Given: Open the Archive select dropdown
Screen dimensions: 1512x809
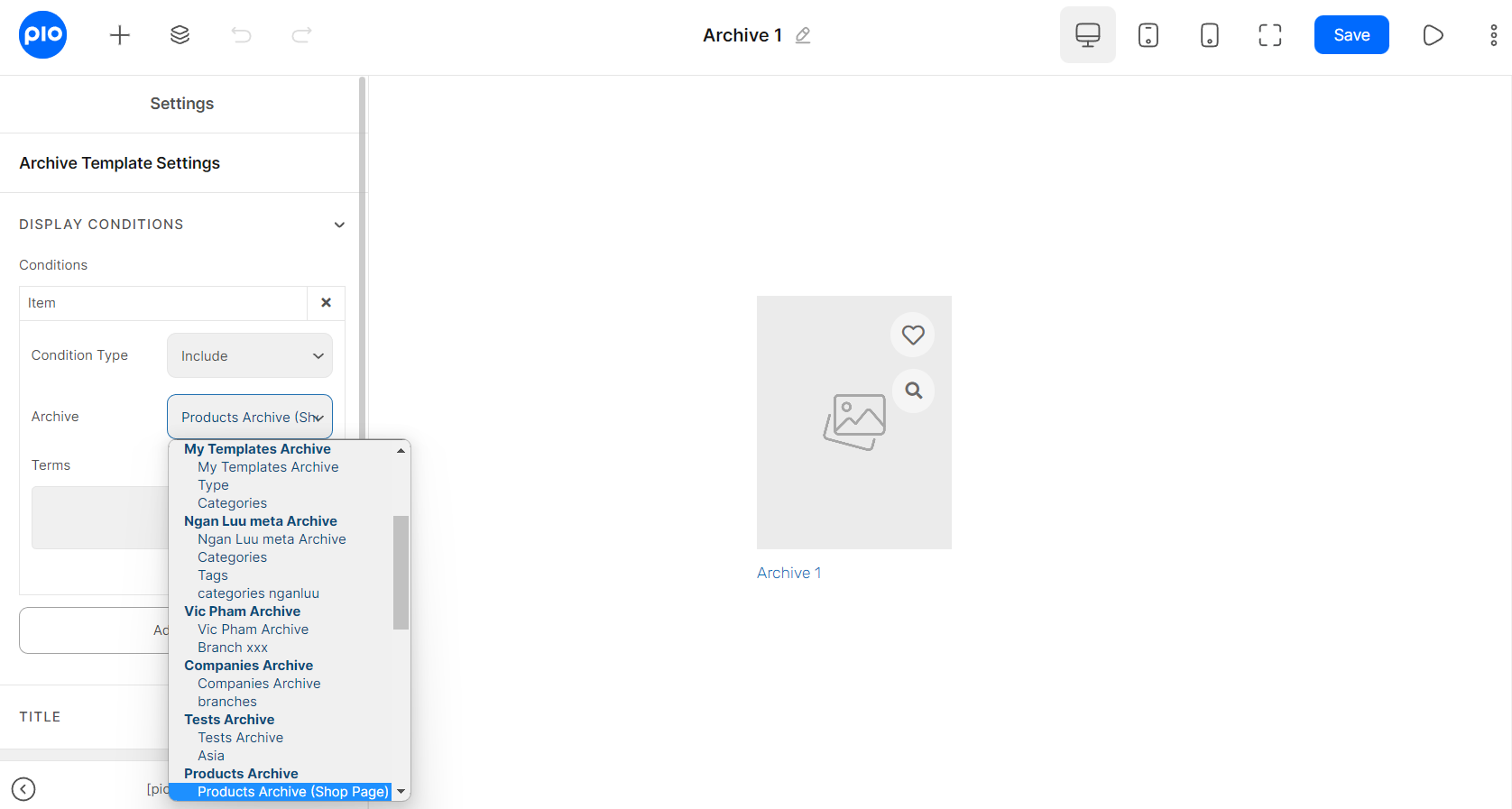Looking at the screenshot, I should click(x=250, y=418).
